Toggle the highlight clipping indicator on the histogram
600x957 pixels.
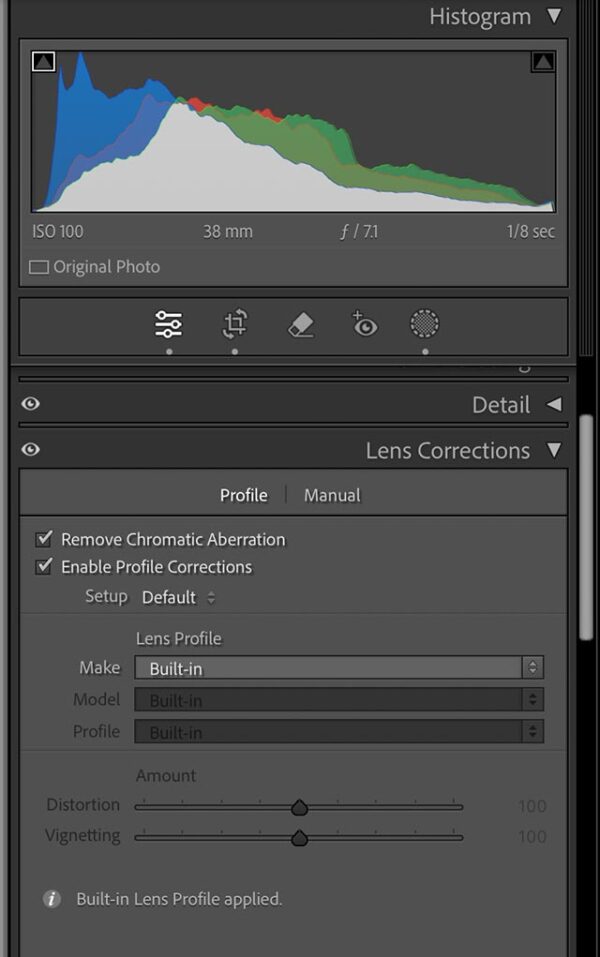coord(541,63)
